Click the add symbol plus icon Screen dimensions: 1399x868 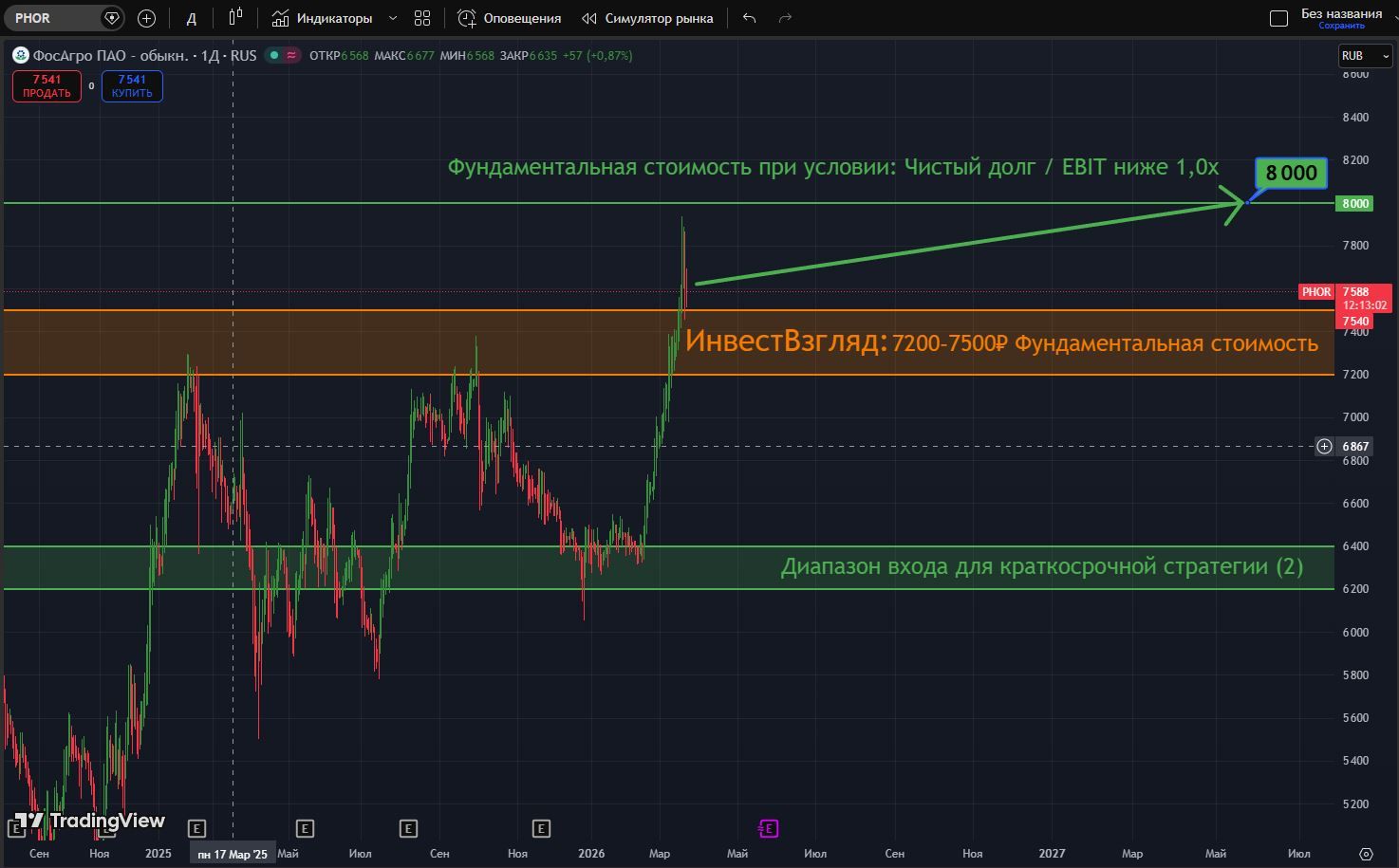[x=146, y=18]
